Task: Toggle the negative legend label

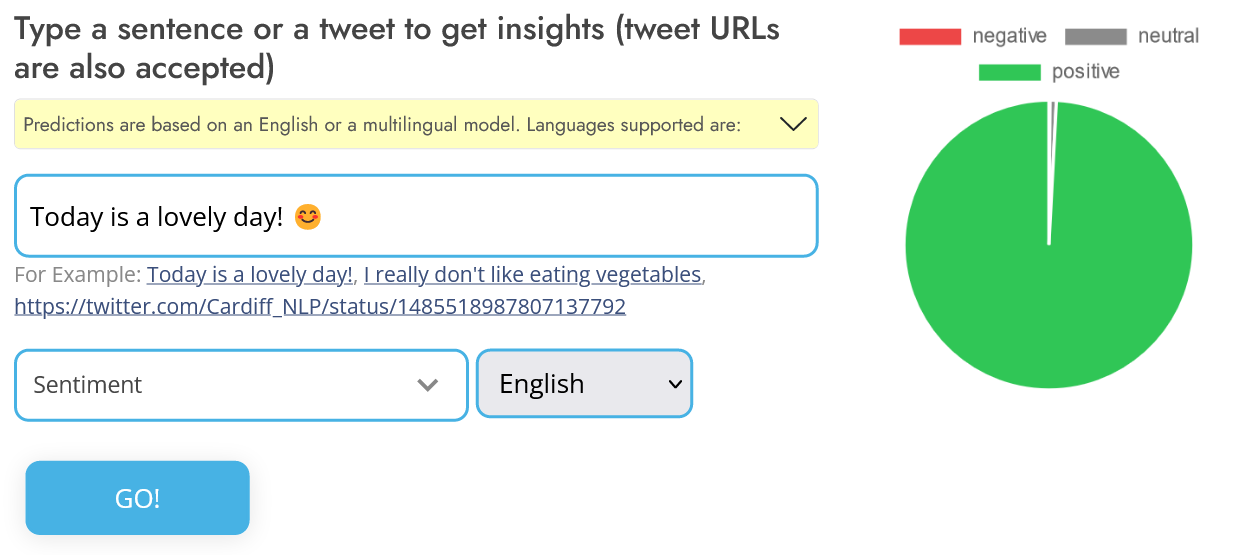Action: (x=1009, y=37)
